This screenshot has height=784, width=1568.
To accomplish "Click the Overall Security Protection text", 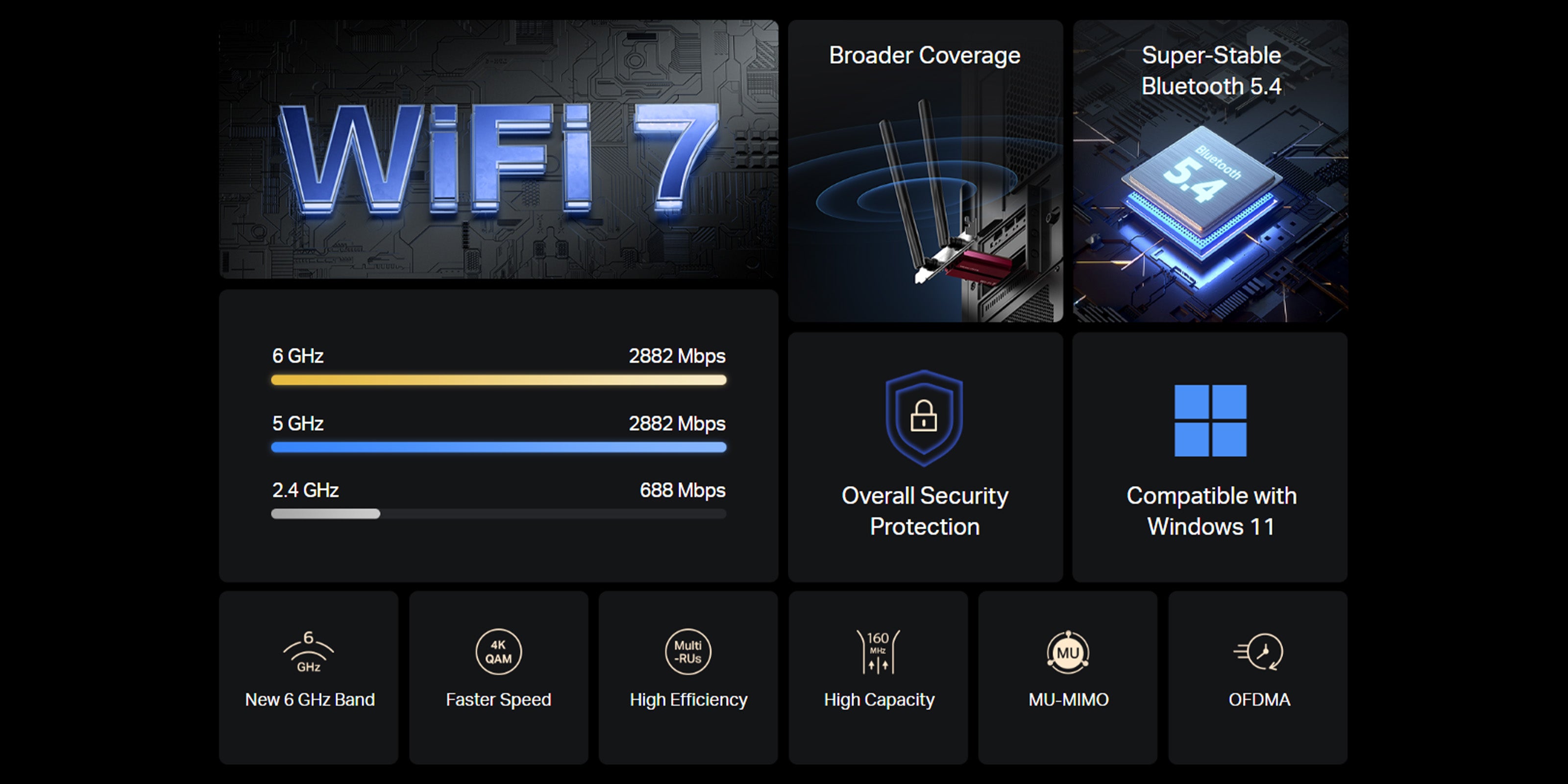I will (925, 511).
